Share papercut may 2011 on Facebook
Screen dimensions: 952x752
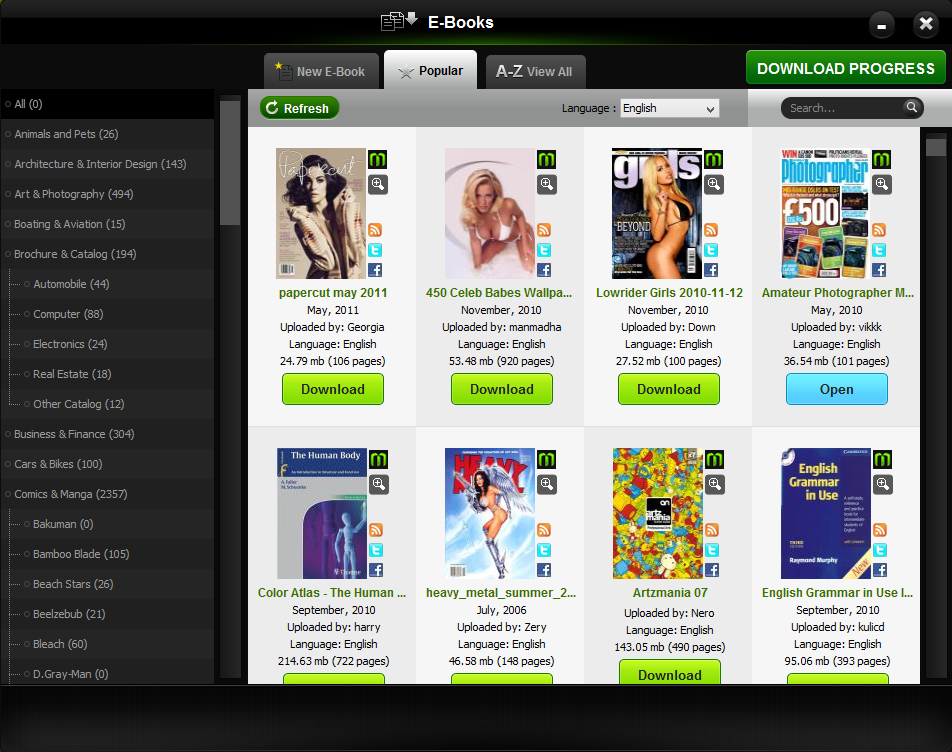(375, 270)
